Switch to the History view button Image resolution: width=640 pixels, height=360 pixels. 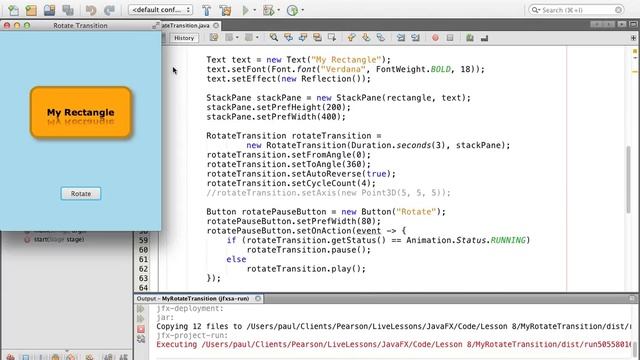coord(184,38)
